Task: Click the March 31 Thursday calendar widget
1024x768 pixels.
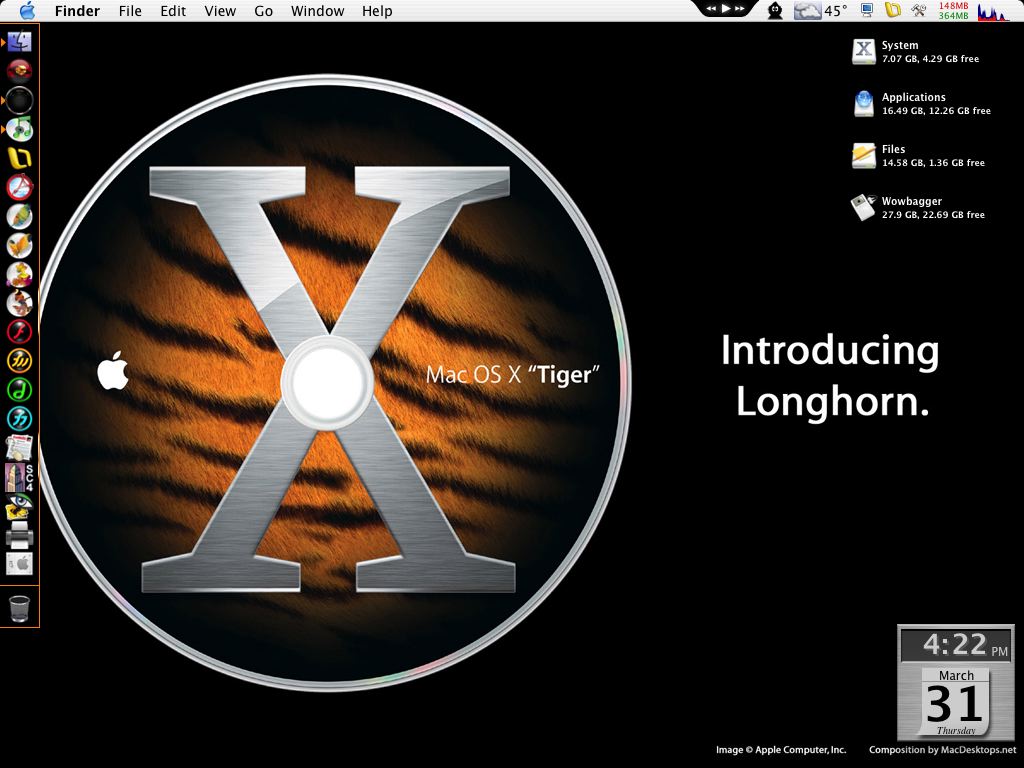Action: [x=955, y=701]
